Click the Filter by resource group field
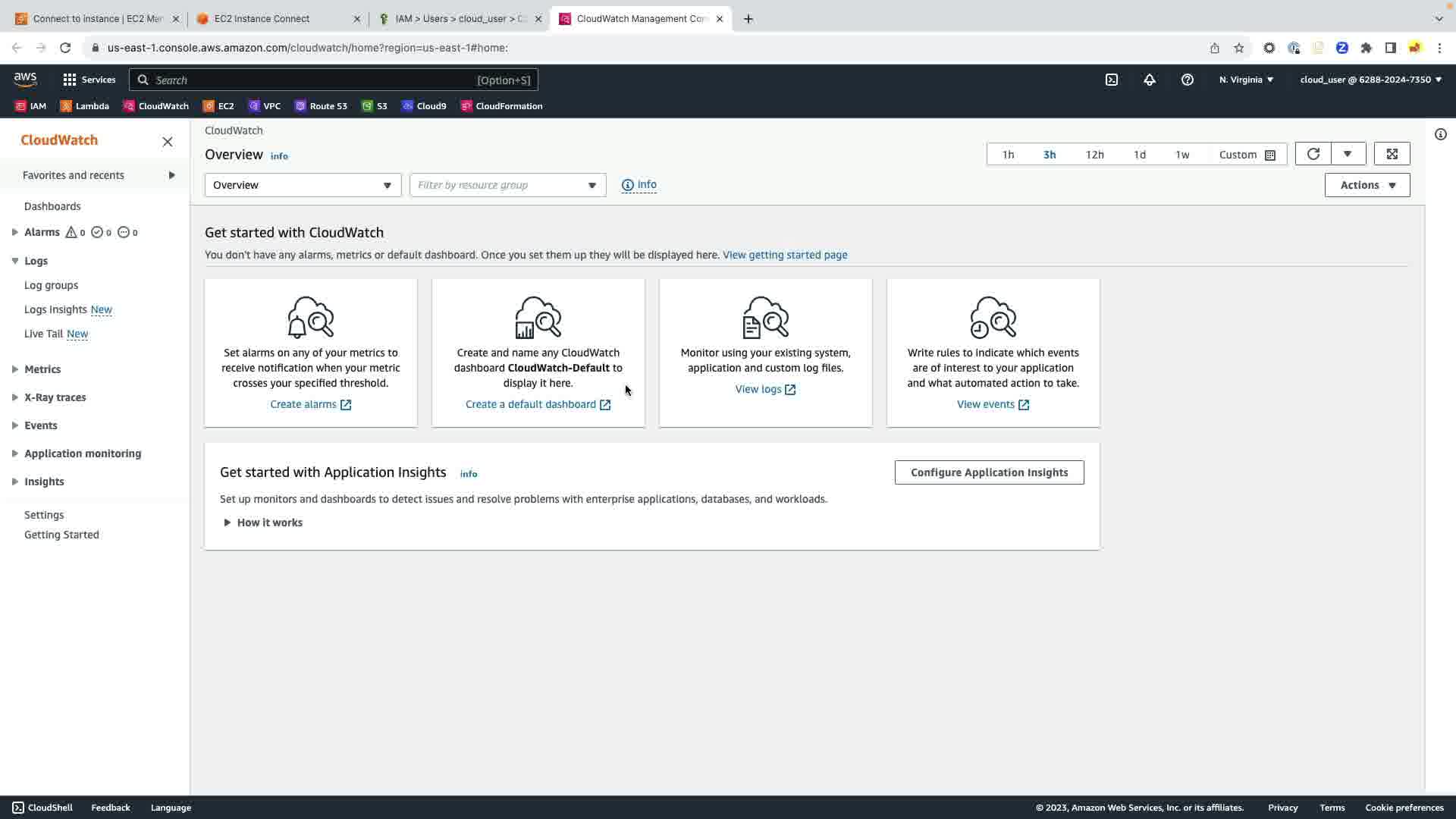Screen dimensions: 1456x819 [x=500, y=185]
